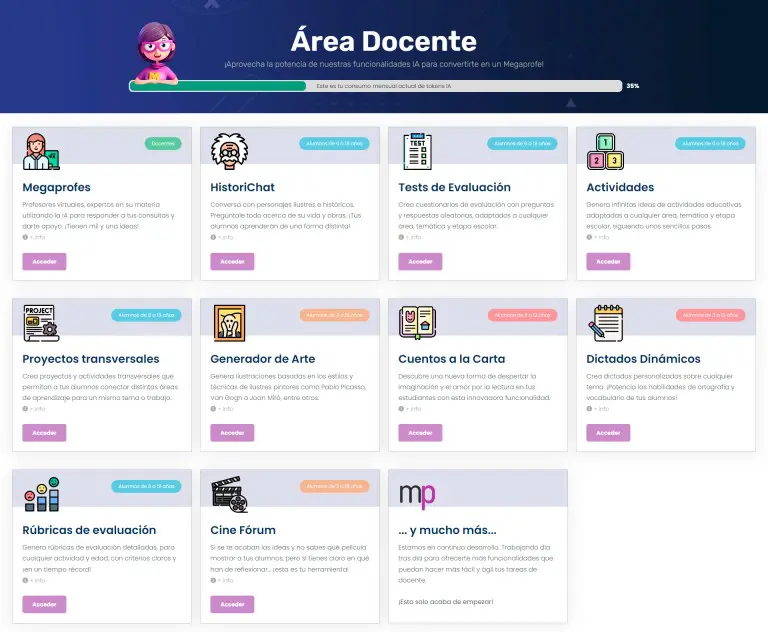Open Generador de Arte via Acceder button
The width and height of the screenshot is (768, 632).
[x=232, y=433]
